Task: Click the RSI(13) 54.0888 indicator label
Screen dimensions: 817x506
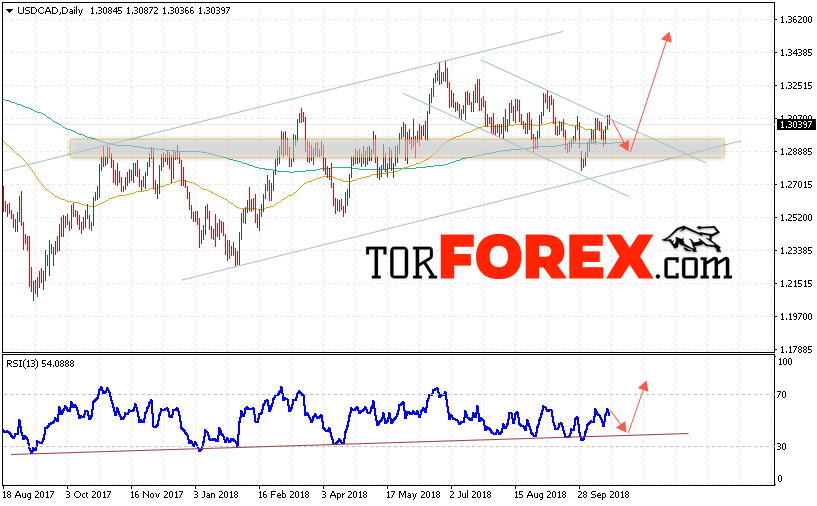Action: click(x=40, y=363)
